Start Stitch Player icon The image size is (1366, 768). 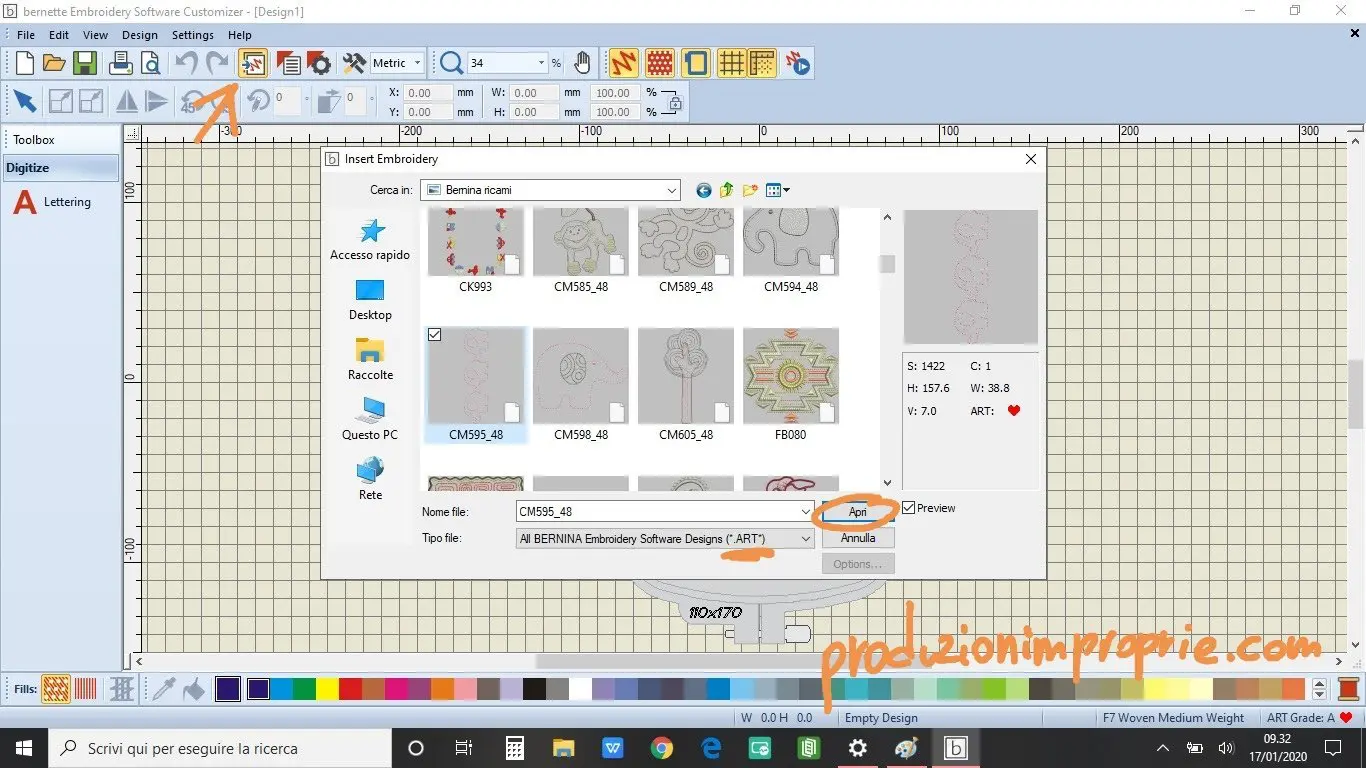[798, 63]
